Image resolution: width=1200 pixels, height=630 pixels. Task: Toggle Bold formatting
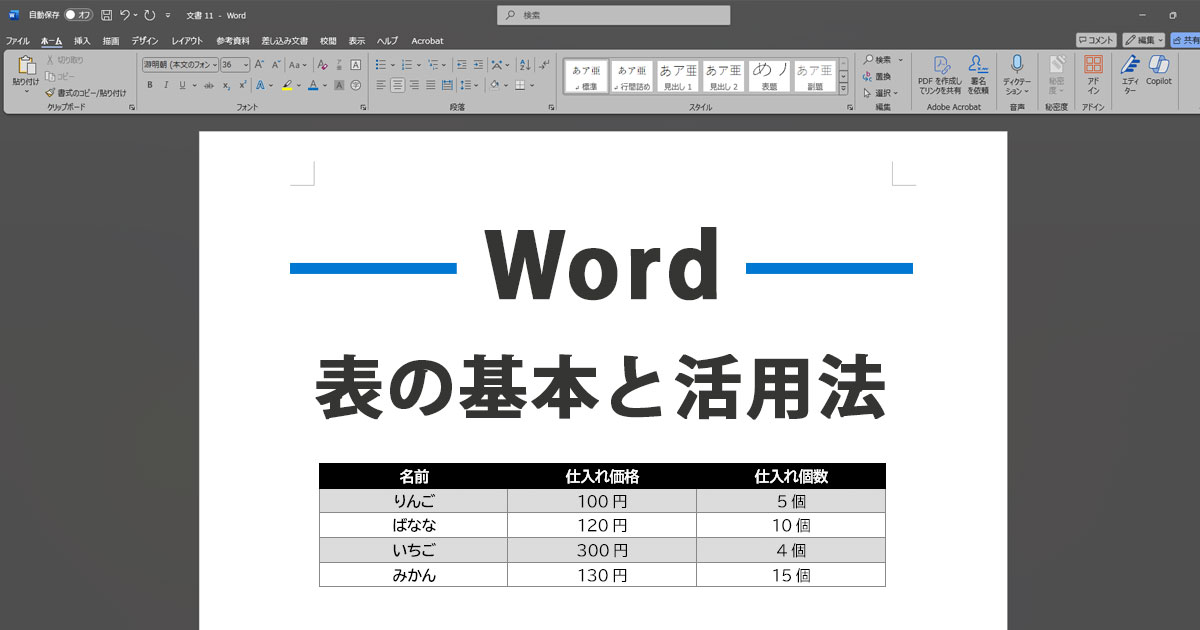coord(150,85)
